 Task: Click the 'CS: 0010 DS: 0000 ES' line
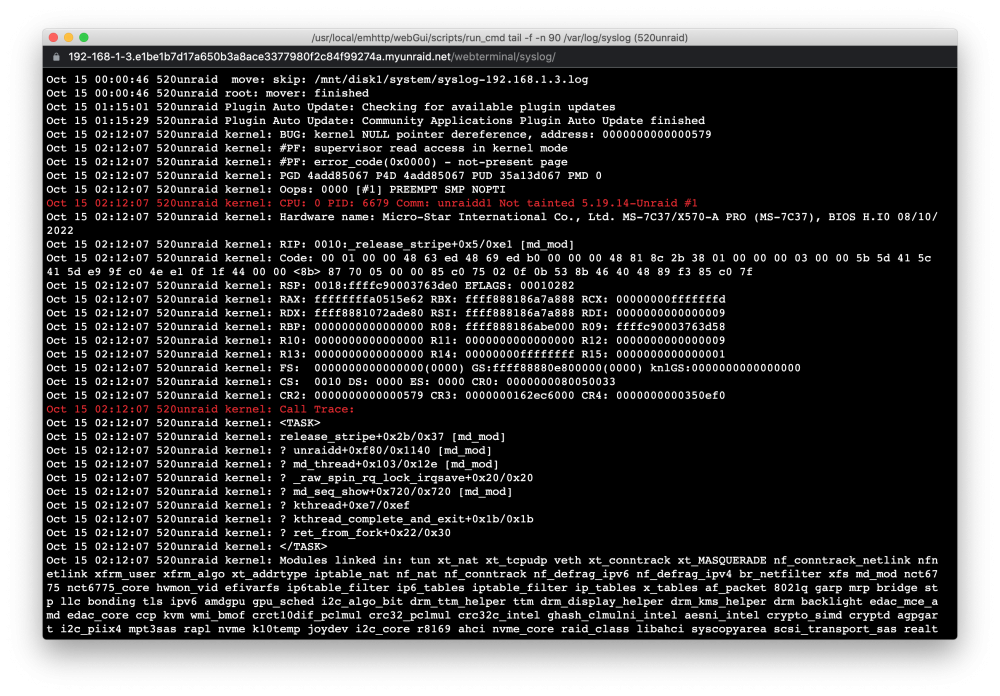pyautogui.click(x=331, y=381)
